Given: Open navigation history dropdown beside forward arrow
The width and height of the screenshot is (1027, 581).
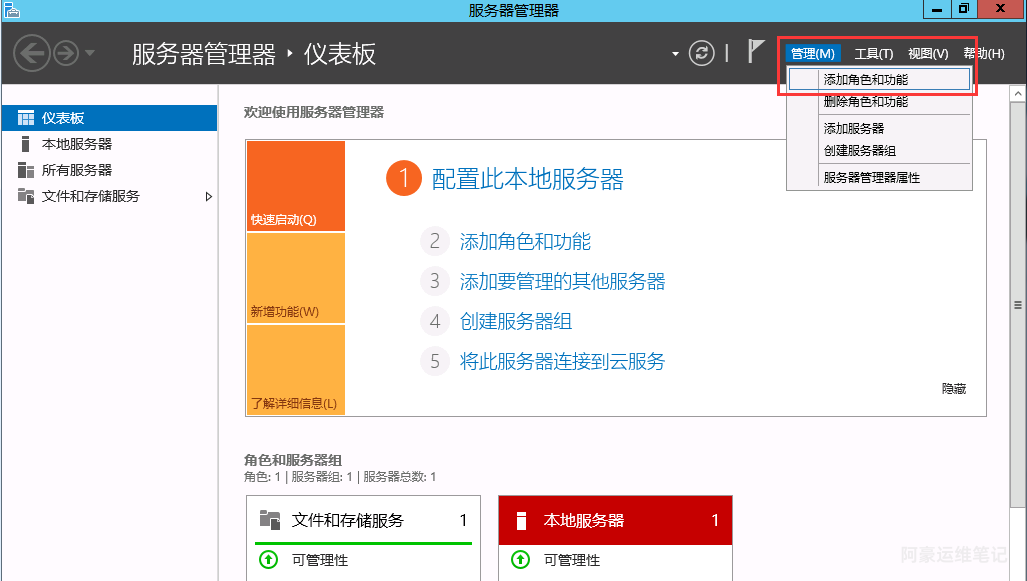Looking at the screenshot, I should (x=90, y=53).
